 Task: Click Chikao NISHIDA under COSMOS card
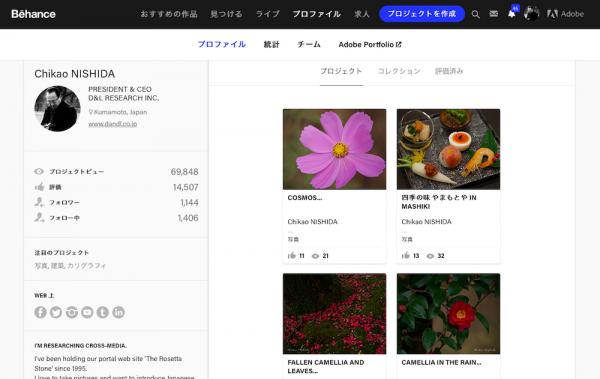(313, 222)
